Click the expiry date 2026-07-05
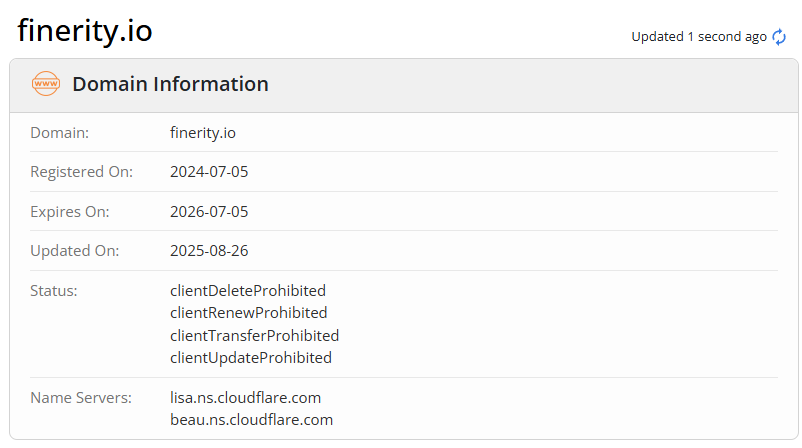Viewport: 802px width, 448px height. (x=209, y=212)
